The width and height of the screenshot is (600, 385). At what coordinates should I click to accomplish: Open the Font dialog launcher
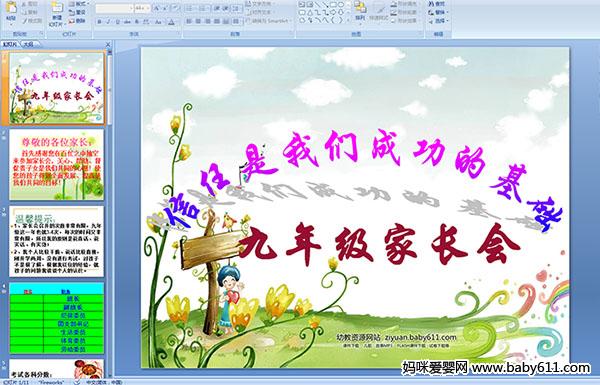pos(179,33)
